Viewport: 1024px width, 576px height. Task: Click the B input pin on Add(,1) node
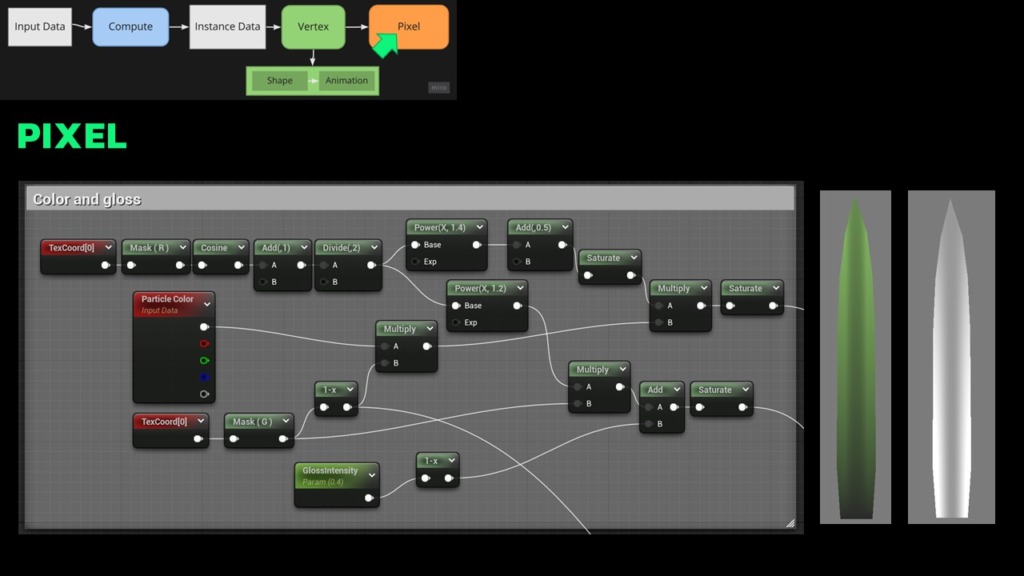coord(262,282)
